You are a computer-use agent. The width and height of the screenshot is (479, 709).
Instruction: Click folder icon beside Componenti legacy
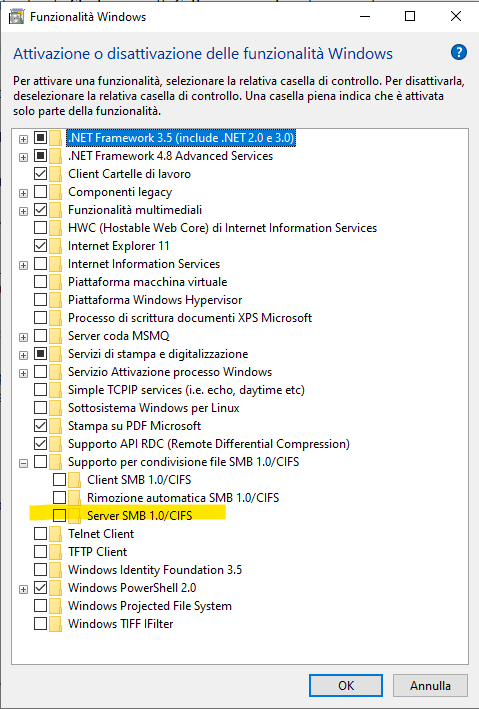pyautogui.click(x=56, y=192)
